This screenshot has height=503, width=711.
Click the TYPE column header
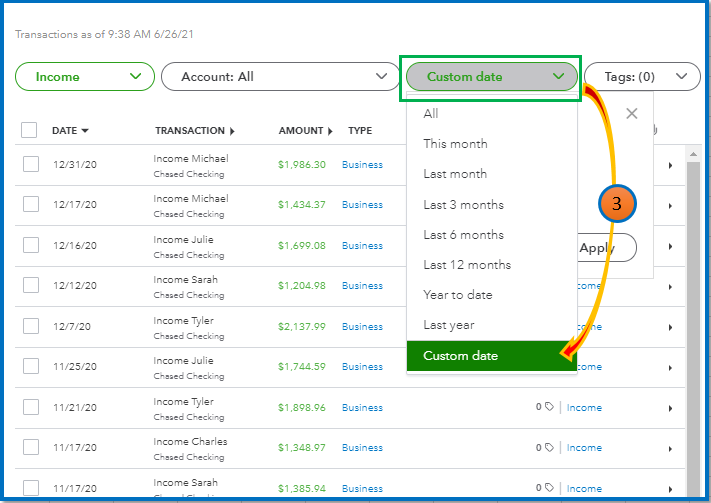coord(360,131)
